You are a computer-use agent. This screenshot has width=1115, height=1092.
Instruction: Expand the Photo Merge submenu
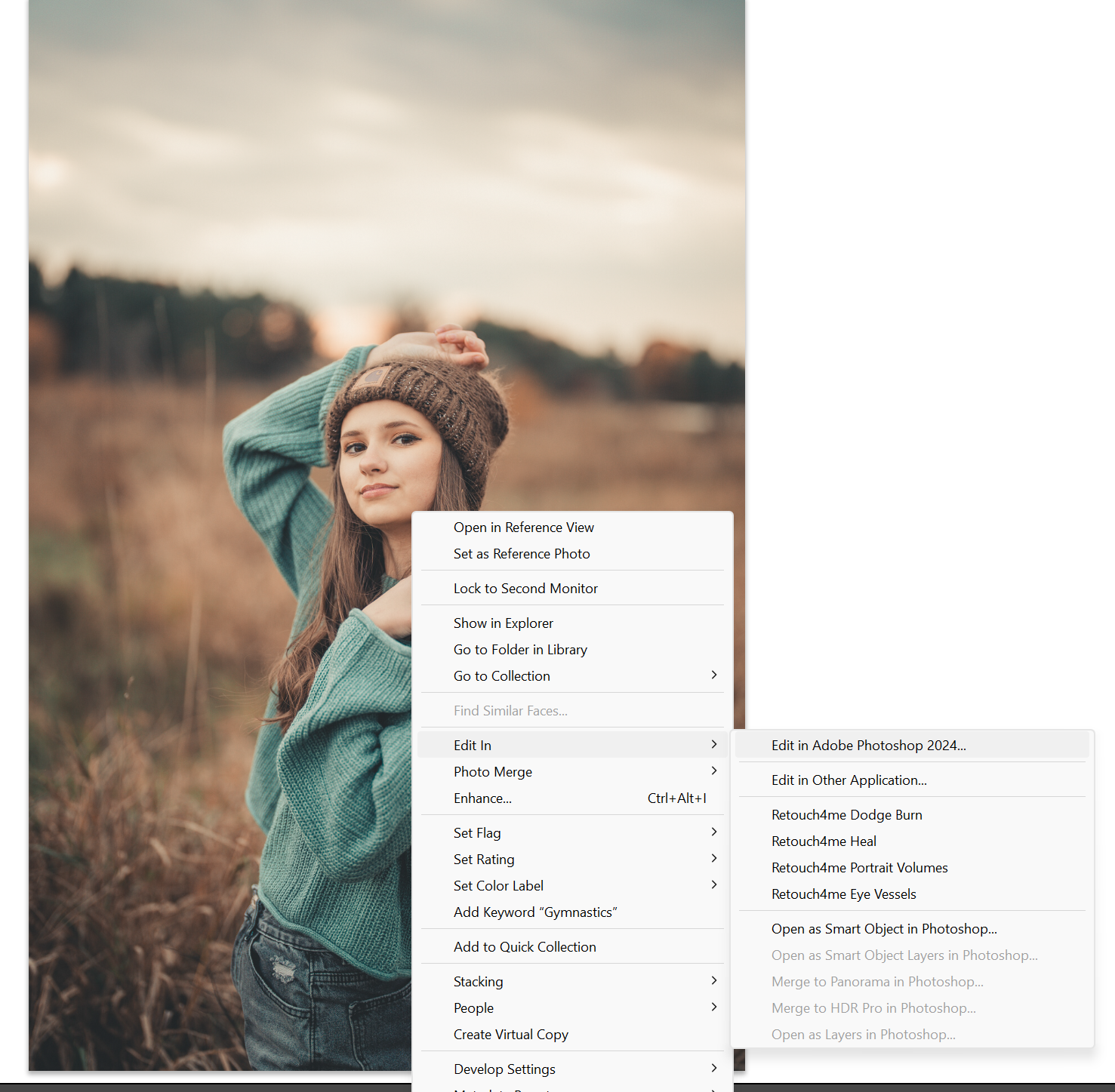(x=492, y=771)
